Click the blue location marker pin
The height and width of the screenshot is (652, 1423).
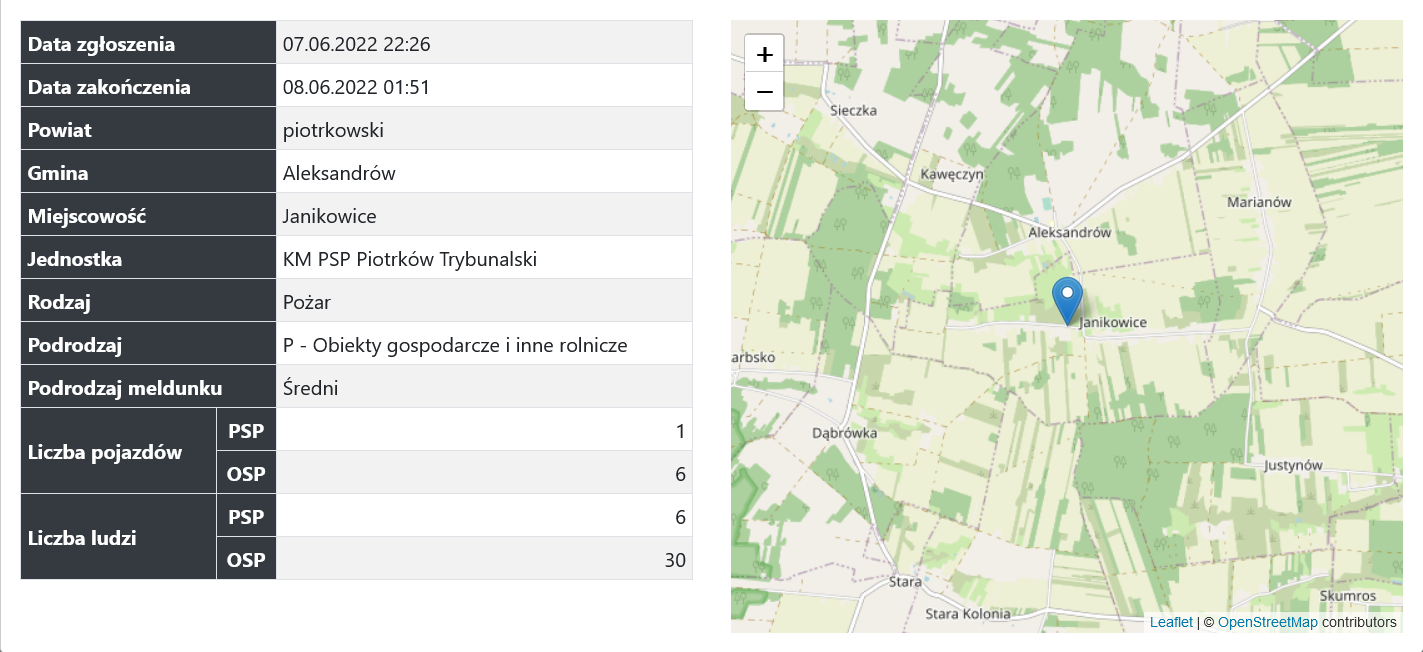pos(1067,299)
